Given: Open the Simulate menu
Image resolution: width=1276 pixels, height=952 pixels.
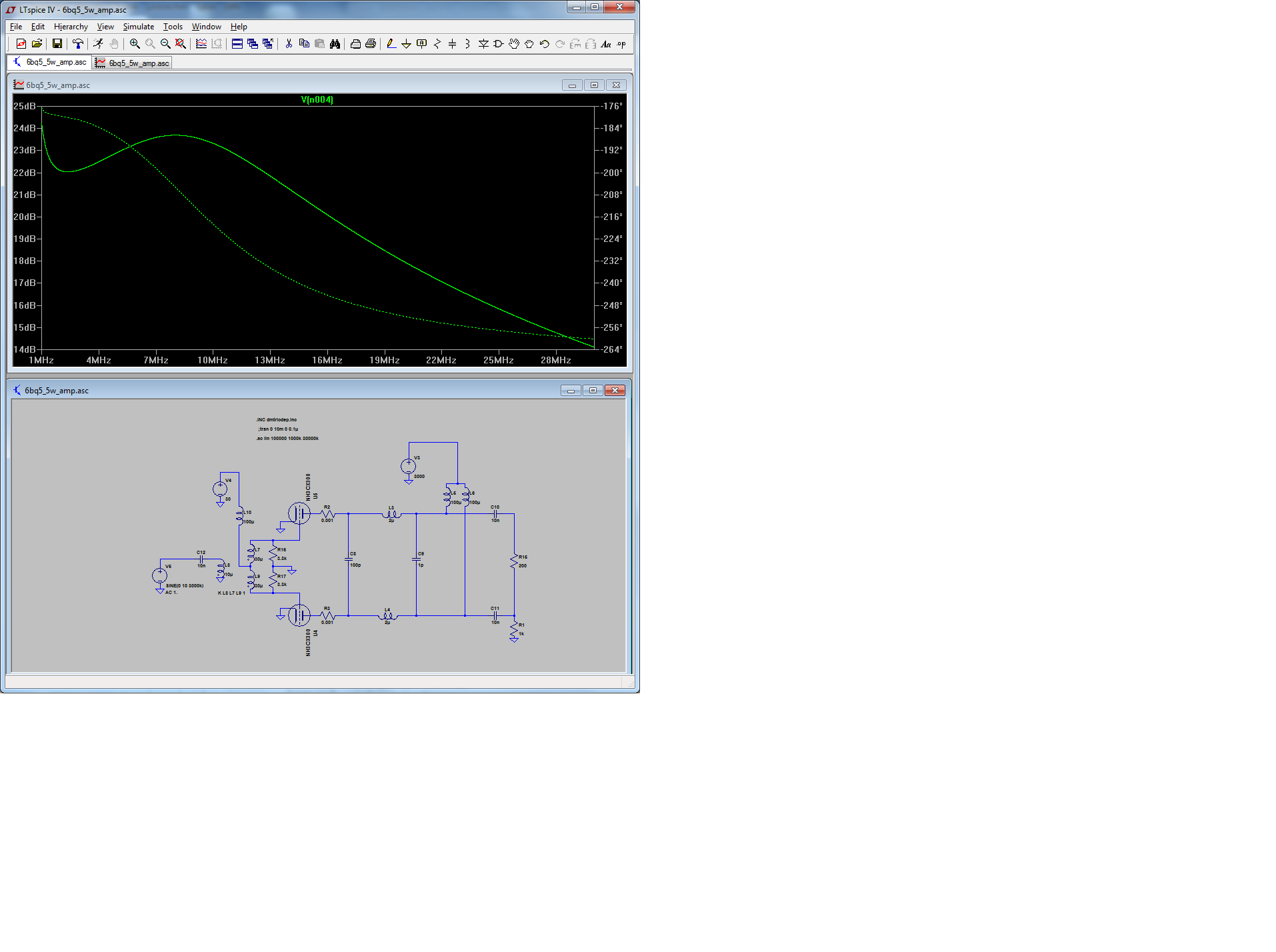Looking at the screenshot, I should pyautogui.click(x=139, y=27).
